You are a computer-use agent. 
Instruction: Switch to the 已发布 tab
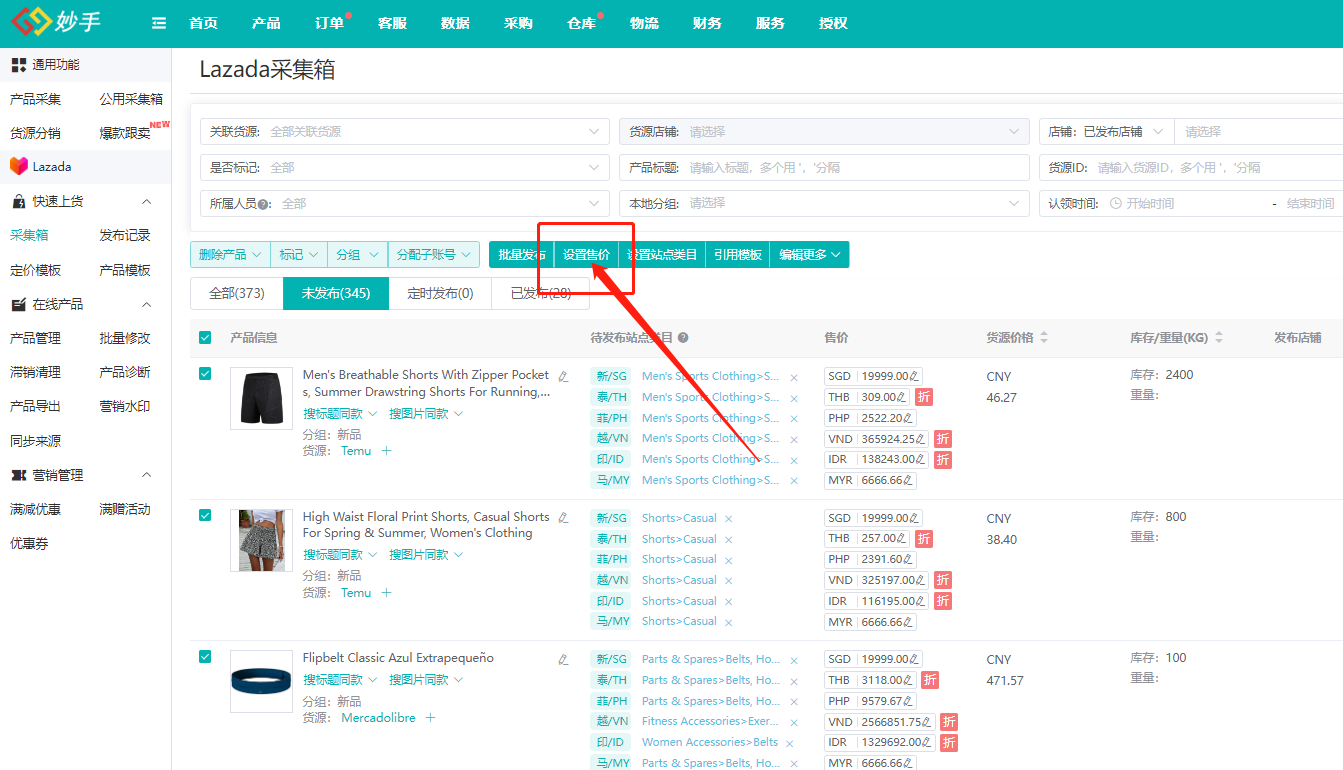pos(541,294)
